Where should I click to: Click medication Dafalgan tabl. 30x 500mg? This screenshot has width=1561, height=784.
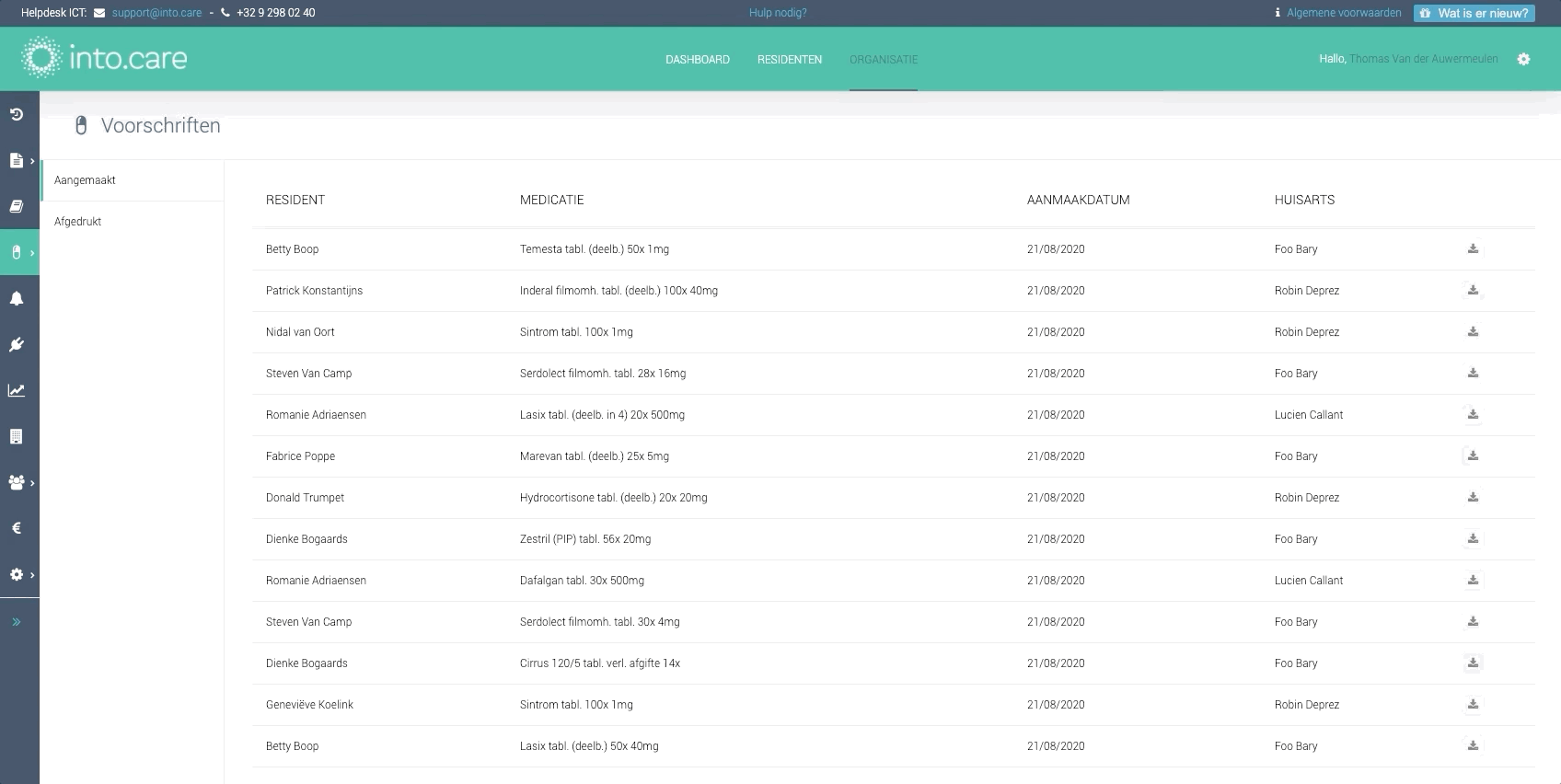click(582, 581)
